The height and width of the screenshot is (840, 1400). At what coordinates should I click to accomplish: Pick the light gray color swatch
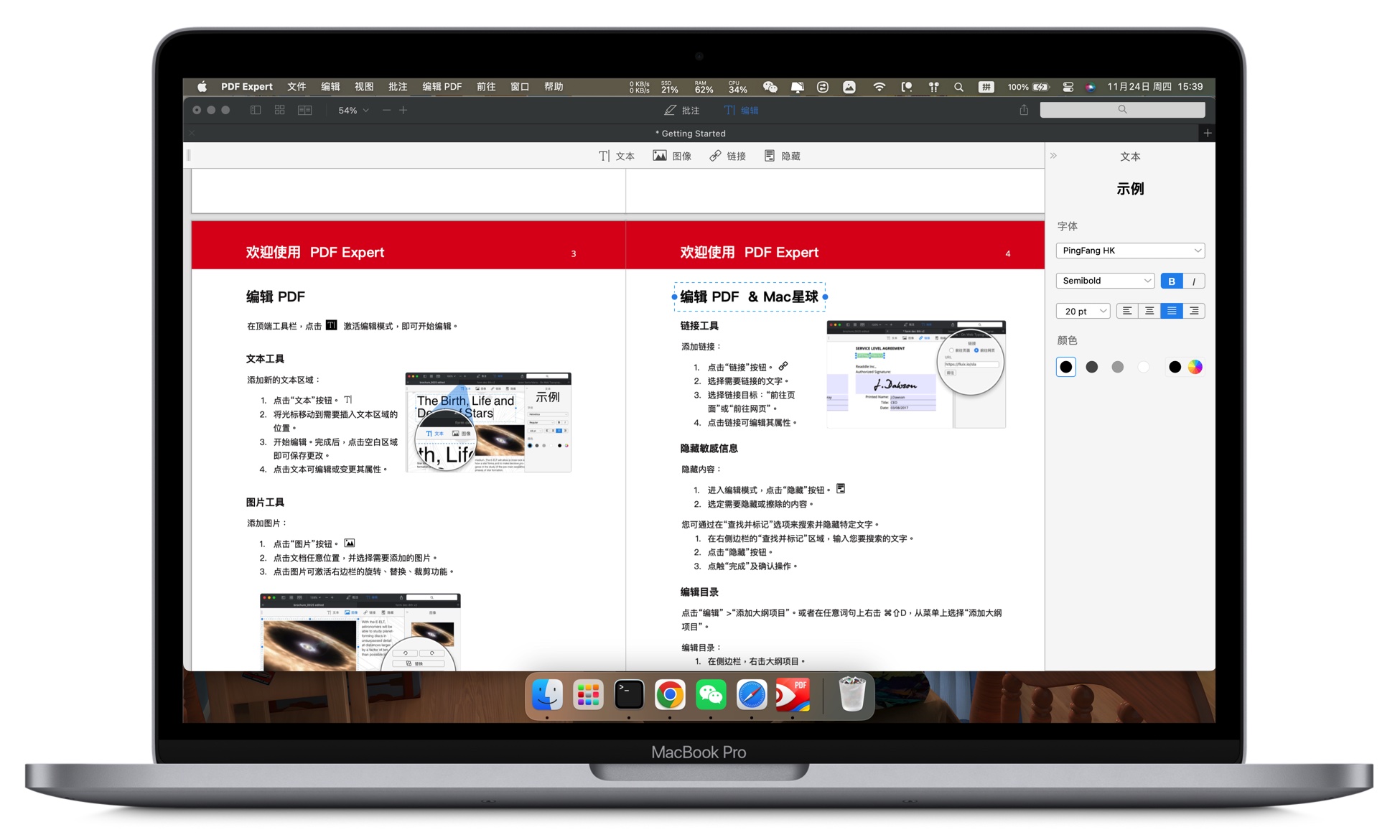[1118, 367]
